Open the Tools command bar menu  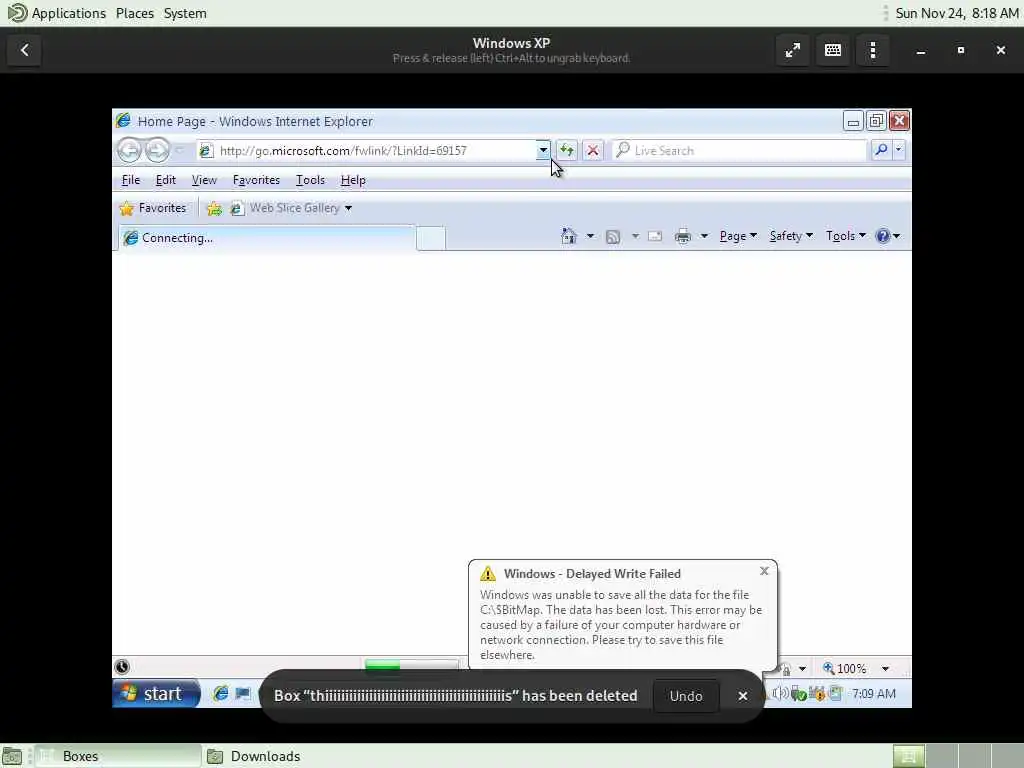click(x=846, y=236)
